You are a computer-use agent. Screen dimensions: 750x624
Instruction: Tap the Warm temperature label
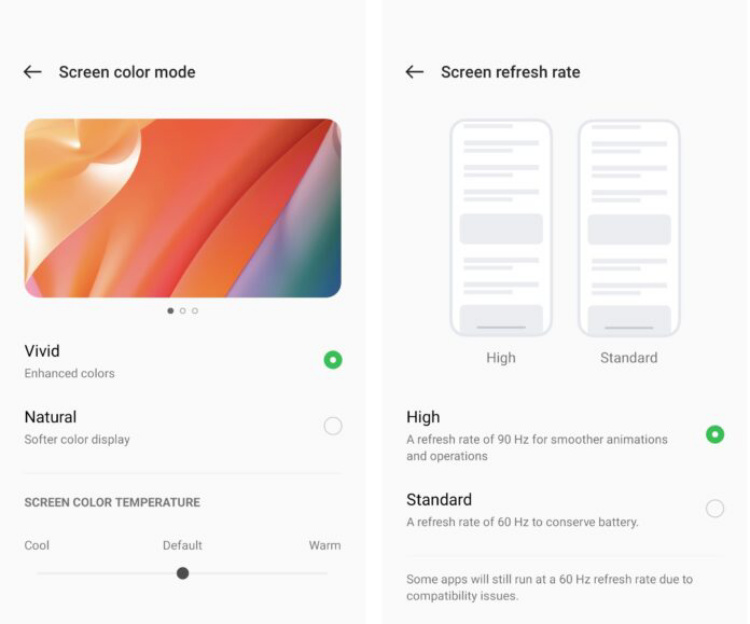pyautogui.click(x=325, y=546)
